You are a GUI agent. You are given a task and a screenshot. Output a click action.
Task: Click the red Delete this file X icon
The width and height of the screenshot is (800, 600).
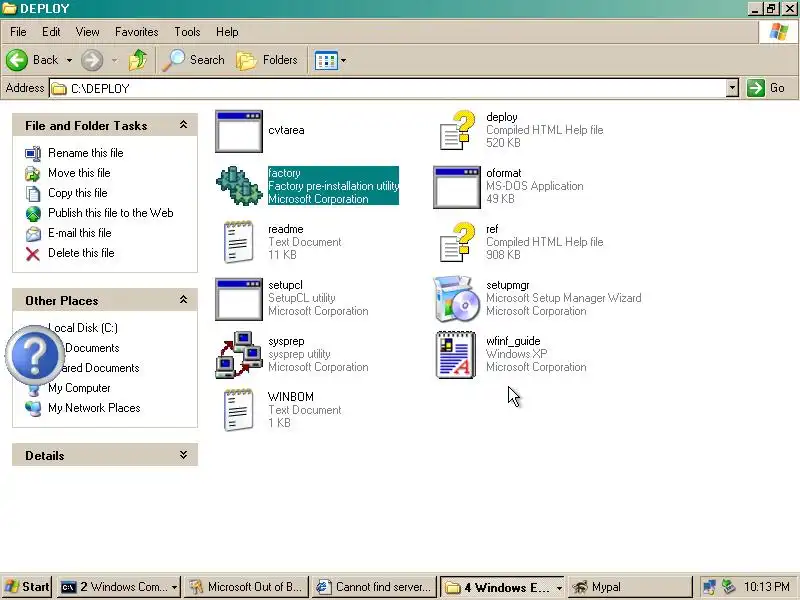[x=33, y=254]
